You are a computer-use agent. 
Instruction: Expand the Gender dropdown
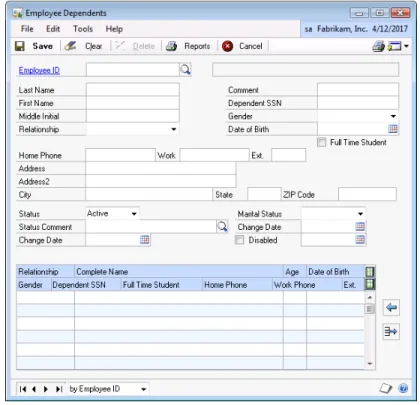point(393,116)
